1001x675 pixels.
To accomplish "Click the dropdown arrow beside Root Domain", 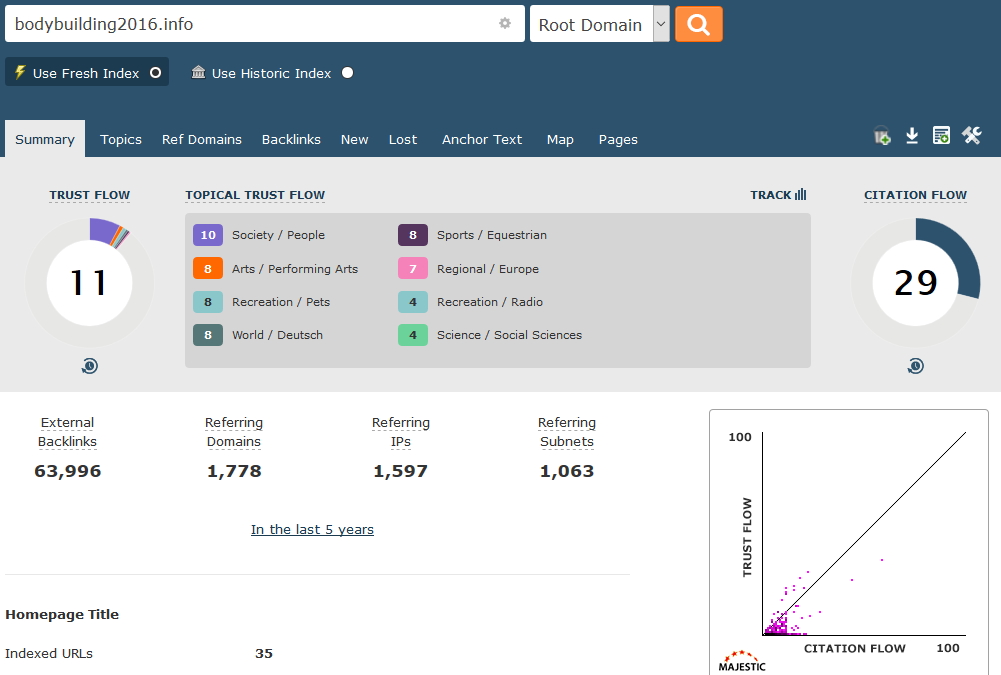I will tap(661, 25).
